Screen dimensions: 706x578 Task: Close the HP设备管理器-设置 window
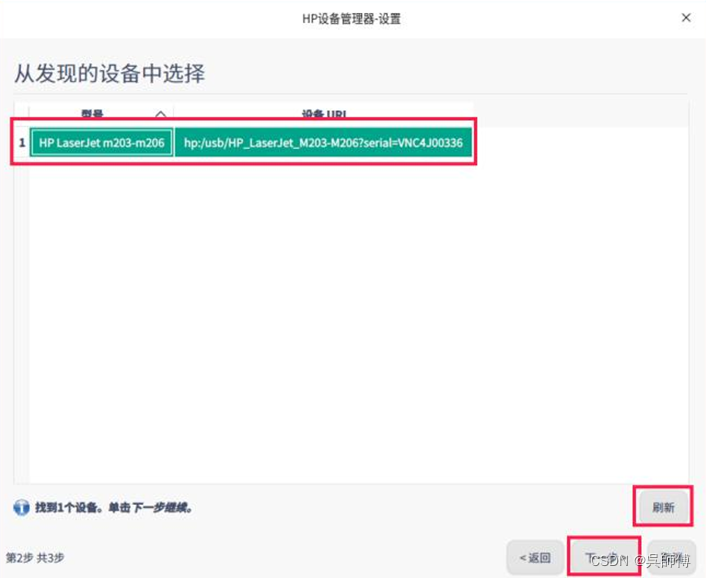686,18
